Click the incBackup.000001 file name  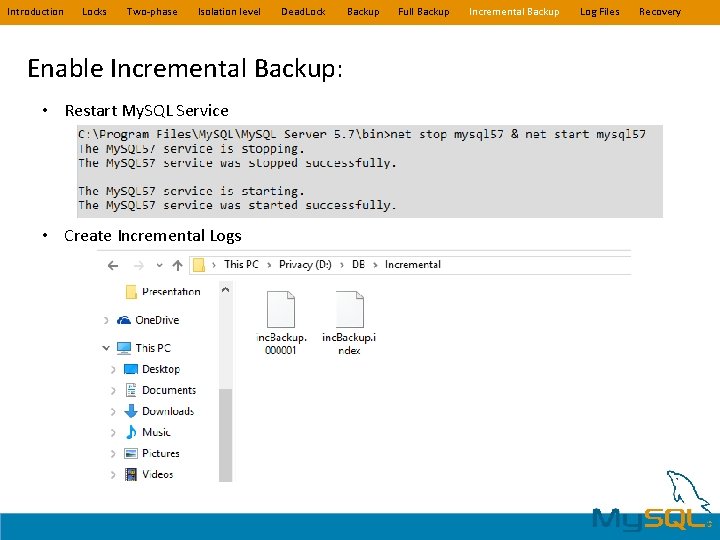281,344
